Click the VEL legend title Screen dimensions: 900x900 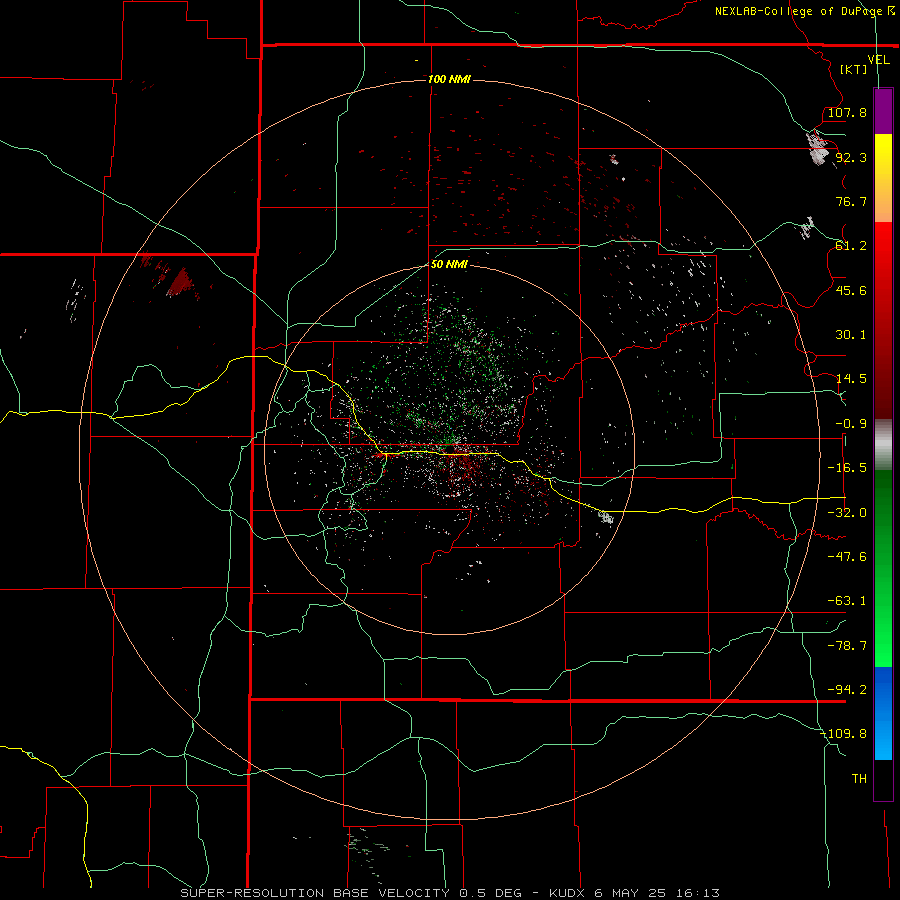[879, 60]
